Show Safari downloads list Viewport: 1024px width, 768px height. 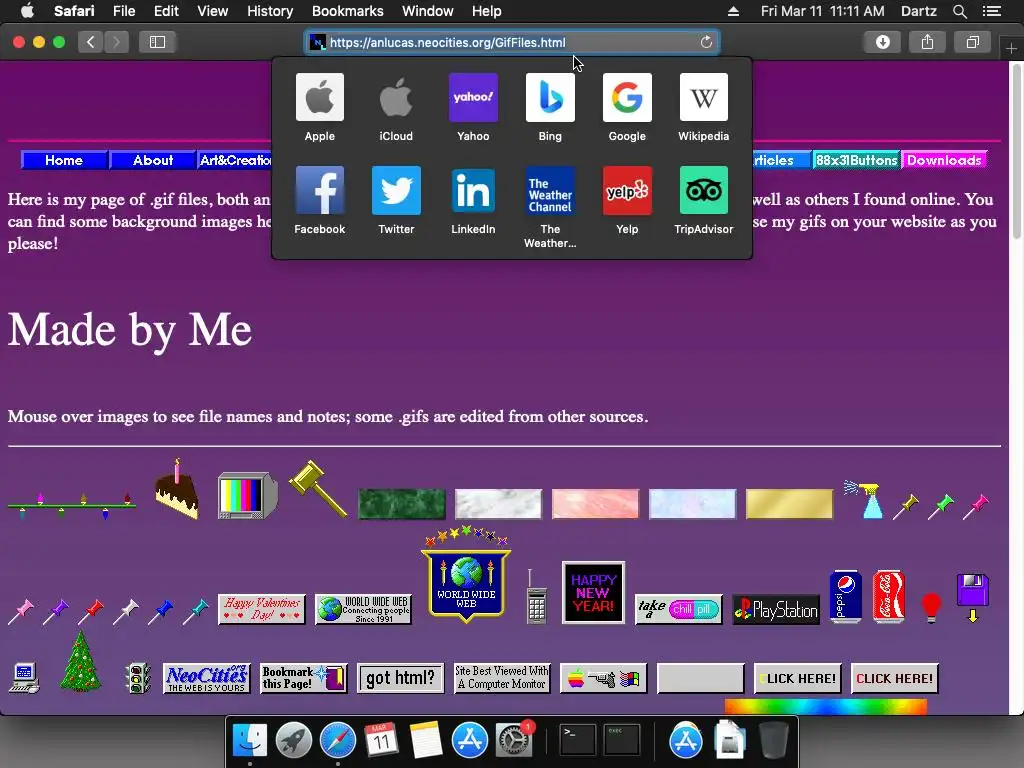(882, 42)
